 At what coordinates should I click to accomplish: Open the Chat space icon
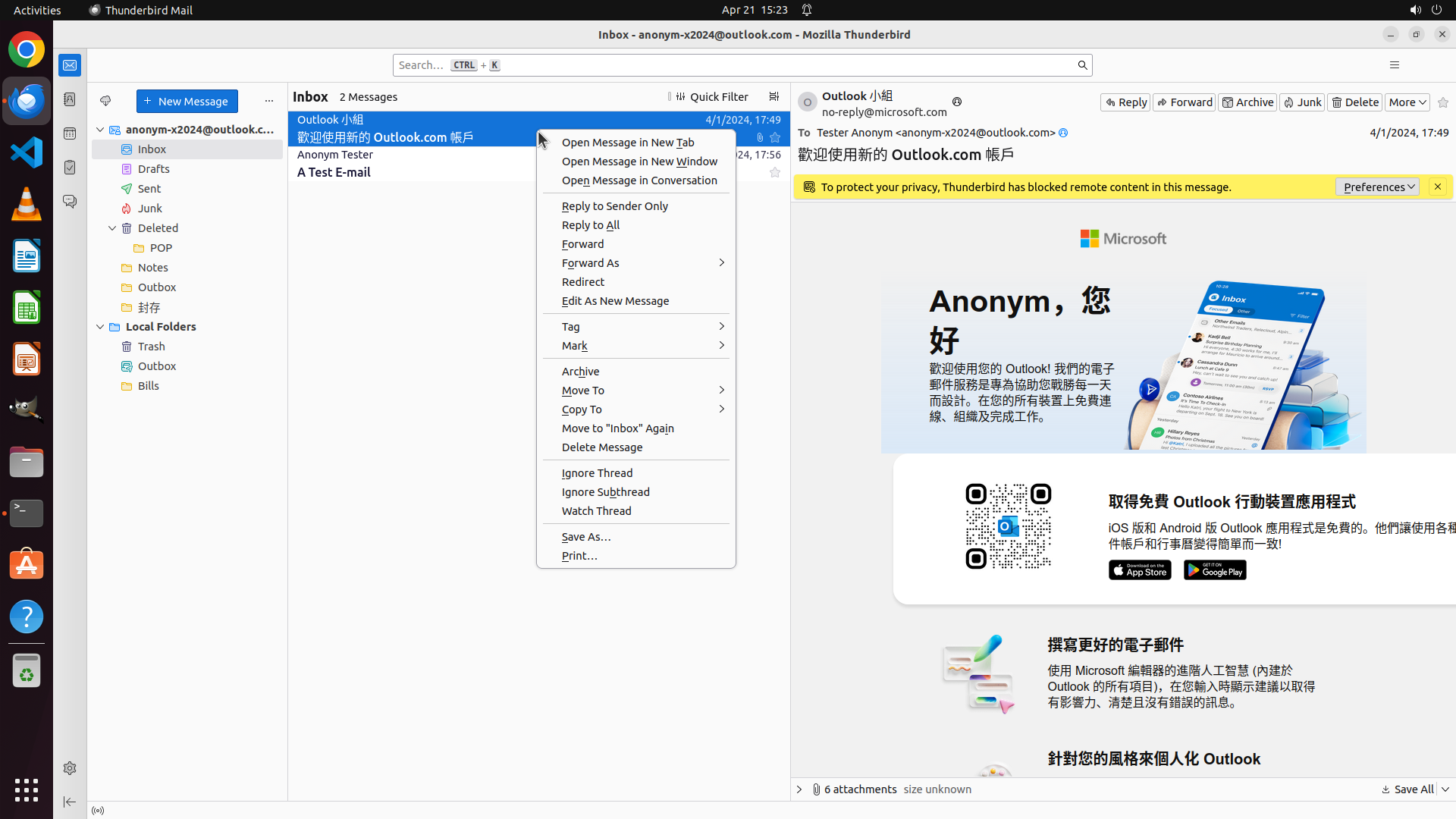(70, 202)
